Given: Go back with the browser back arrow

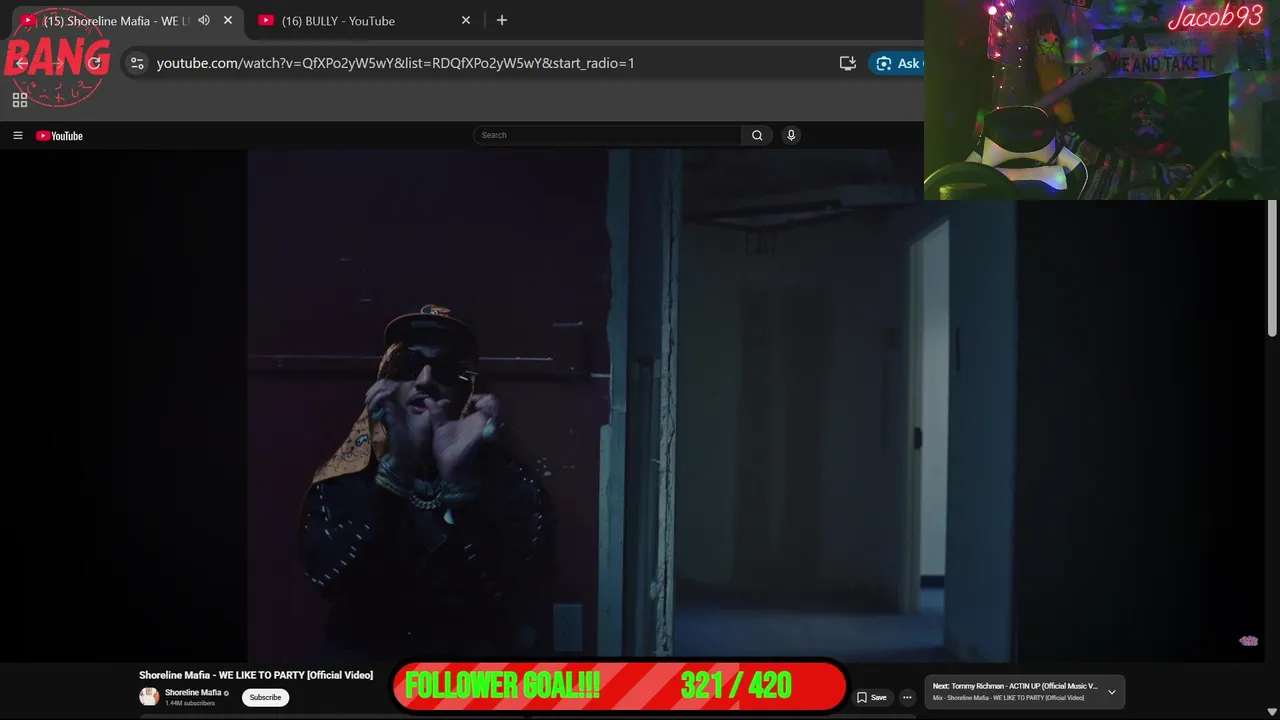Looking at the screenshot, I should (x=22, y=63).
